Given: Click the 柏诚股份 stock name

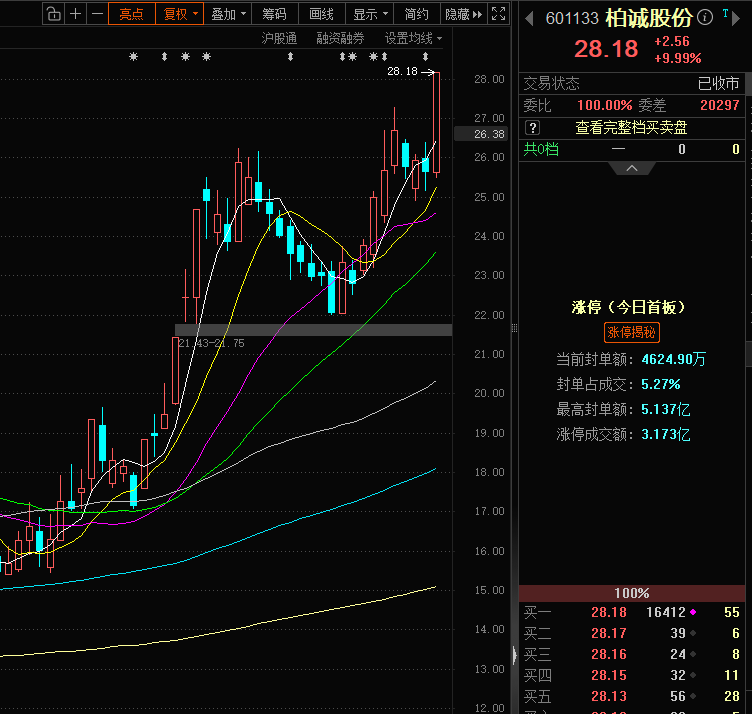Looking at the screenshot, I should [x=649, y=18].
